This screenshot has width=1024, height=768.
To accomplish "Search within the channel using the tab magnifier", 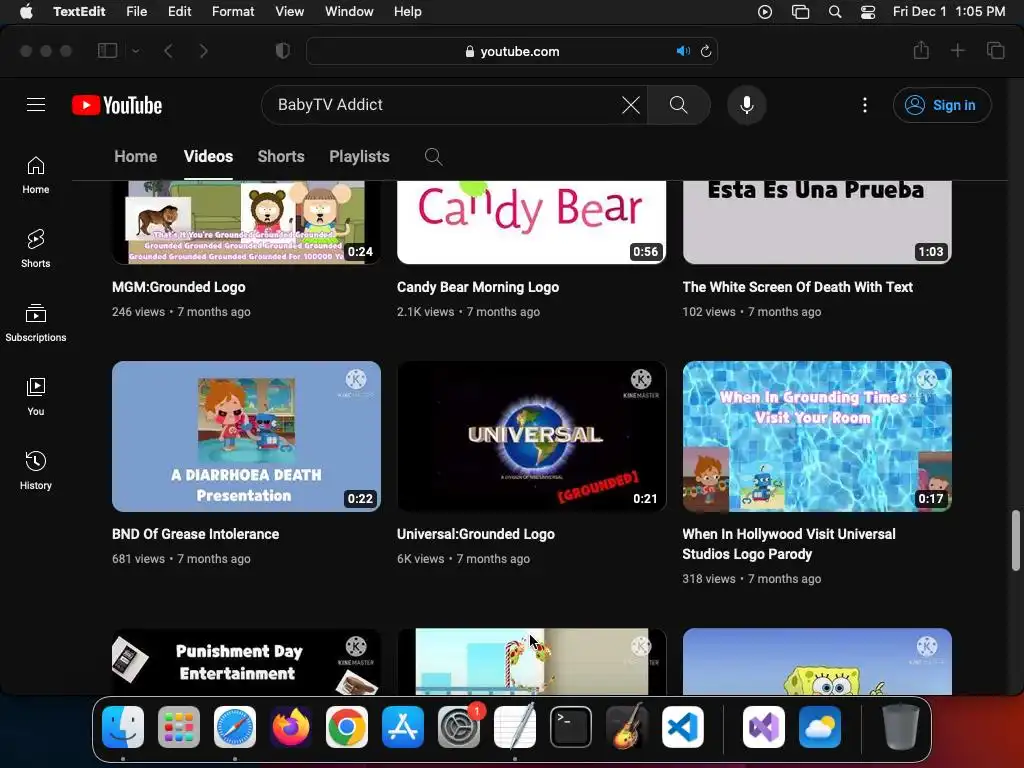I will pyautogui.click(x=434, y=157).
